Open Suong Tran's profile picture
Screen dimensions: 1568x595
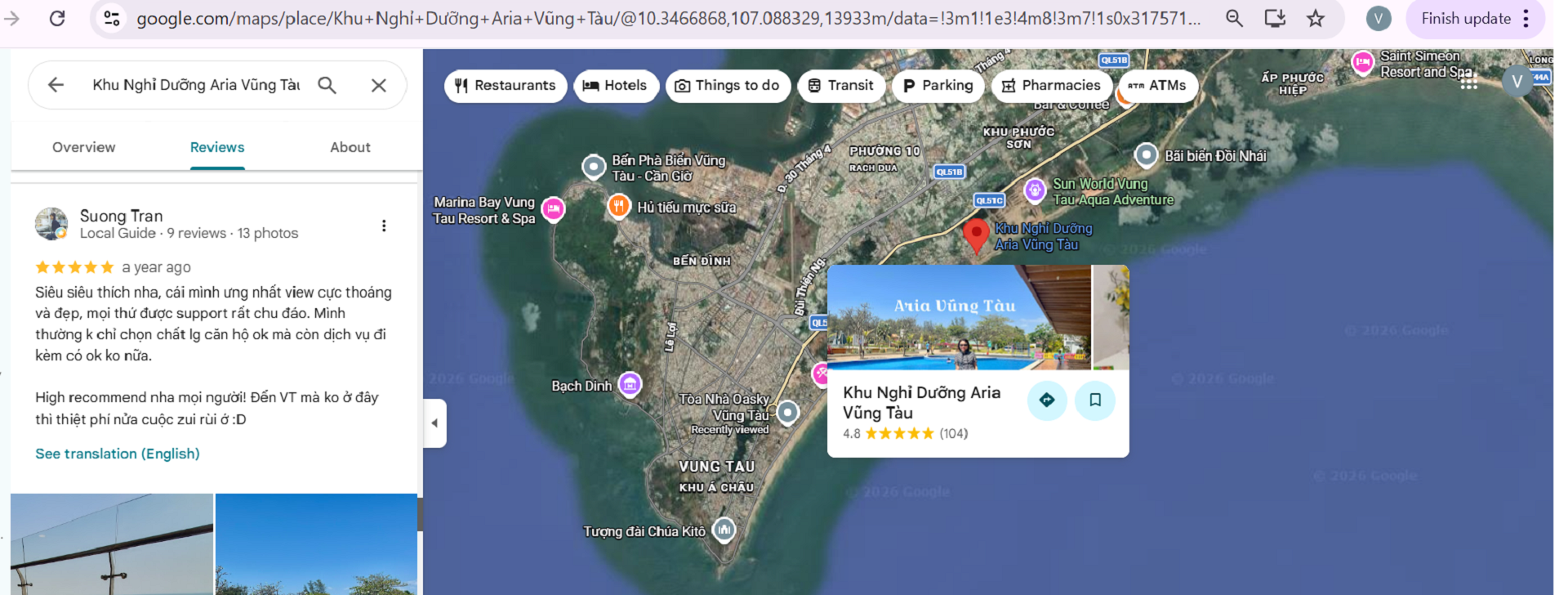pos(51,223)
